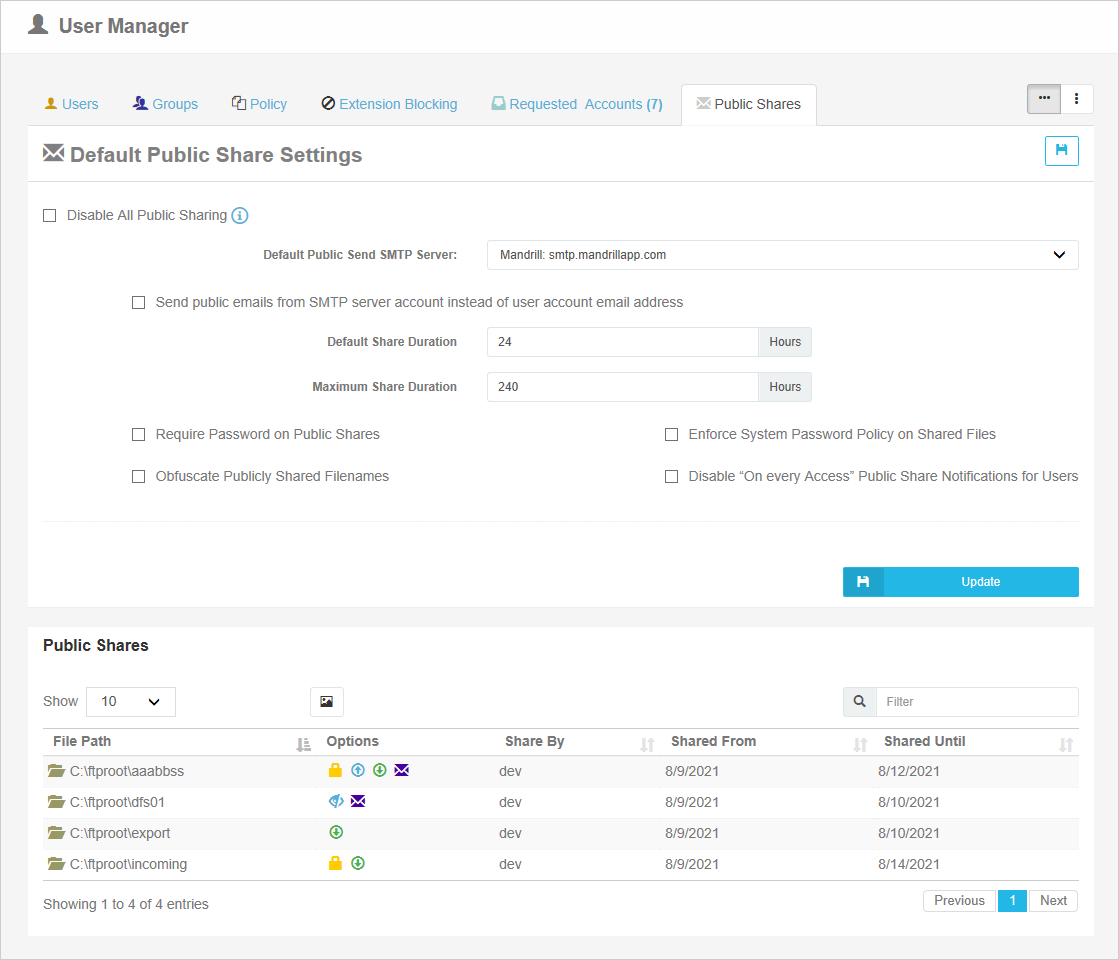This screenshot has height=960, width=1119.
Task: Click folder icon of C:\ftproot\export row
Action: point(56,832)
